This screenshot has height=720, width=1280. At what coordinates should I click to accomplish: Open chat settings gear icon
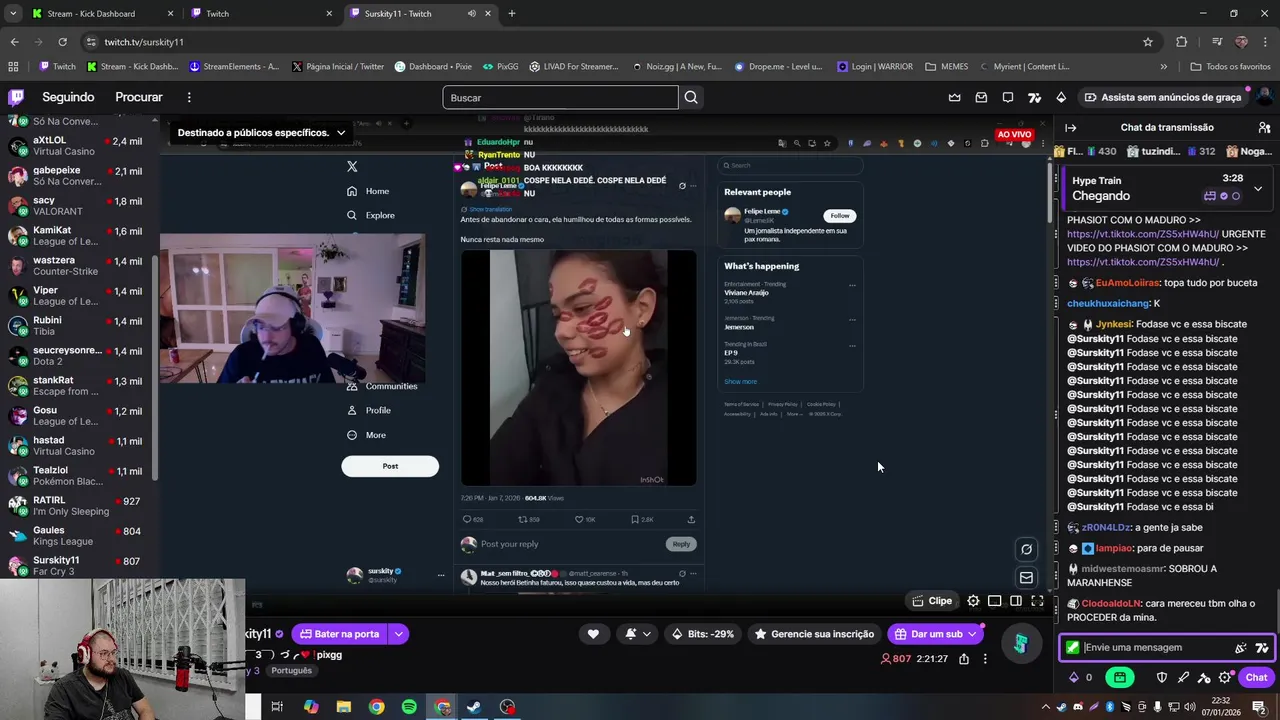1225,677
